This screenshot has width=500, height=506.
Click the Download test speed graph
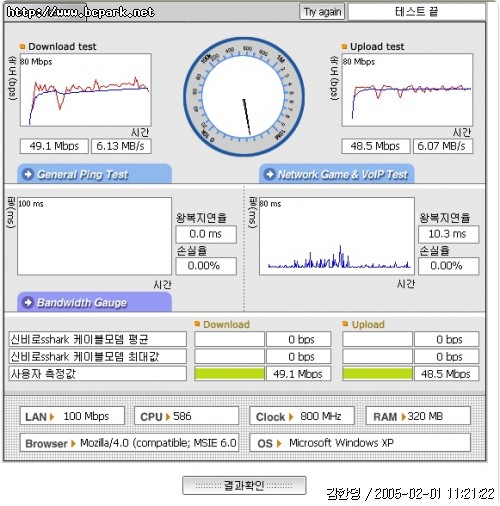click(86, 90)
